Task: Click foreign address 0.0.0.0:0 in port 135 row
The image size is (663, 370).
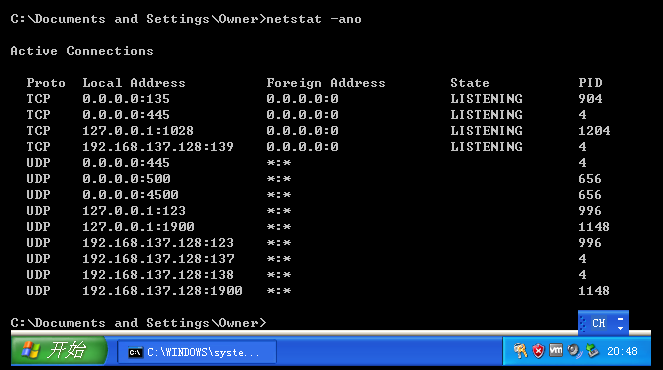Action: point(302,99)
